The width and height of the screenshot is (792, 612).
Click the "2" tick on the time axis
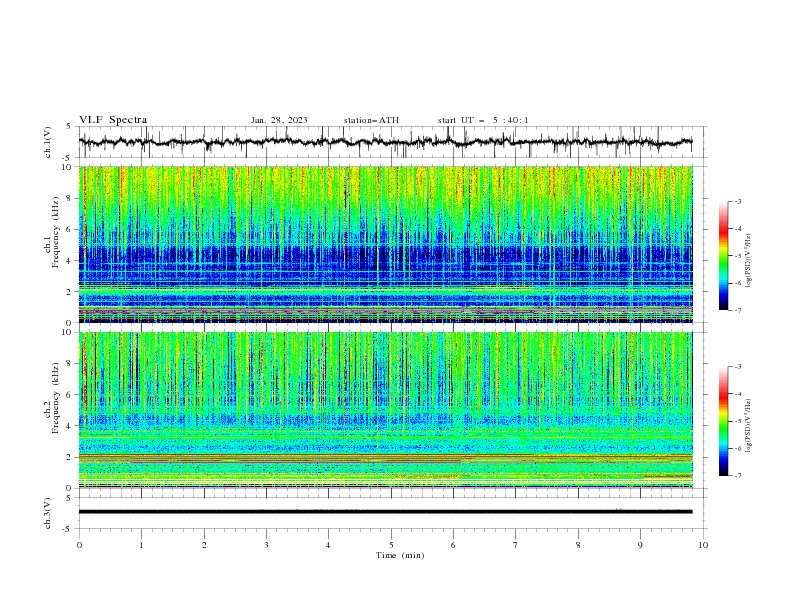[204, 545]
